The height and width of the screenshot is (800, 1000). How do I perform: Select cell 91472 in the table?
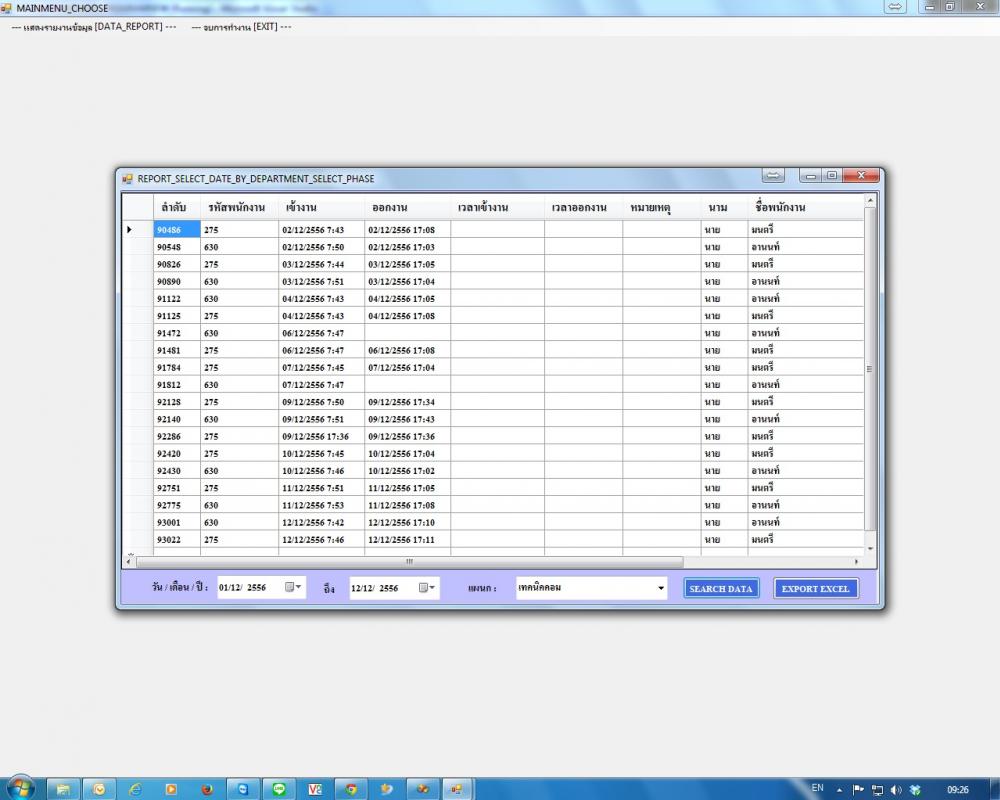click(x=177, y=333)
